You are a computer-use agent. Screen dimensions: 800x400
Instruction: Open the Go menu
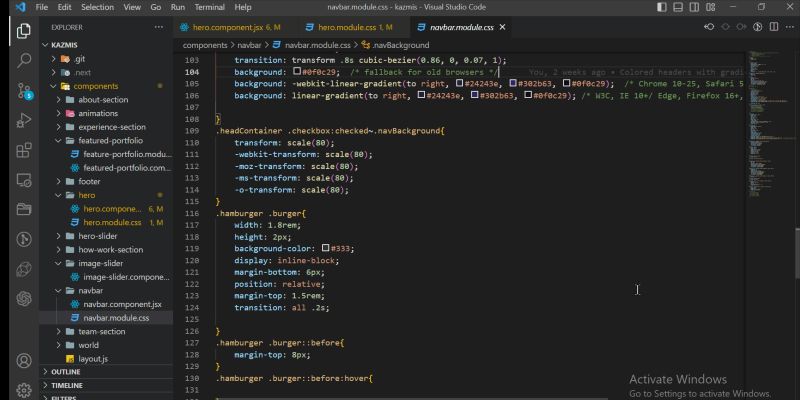(156, 7)
